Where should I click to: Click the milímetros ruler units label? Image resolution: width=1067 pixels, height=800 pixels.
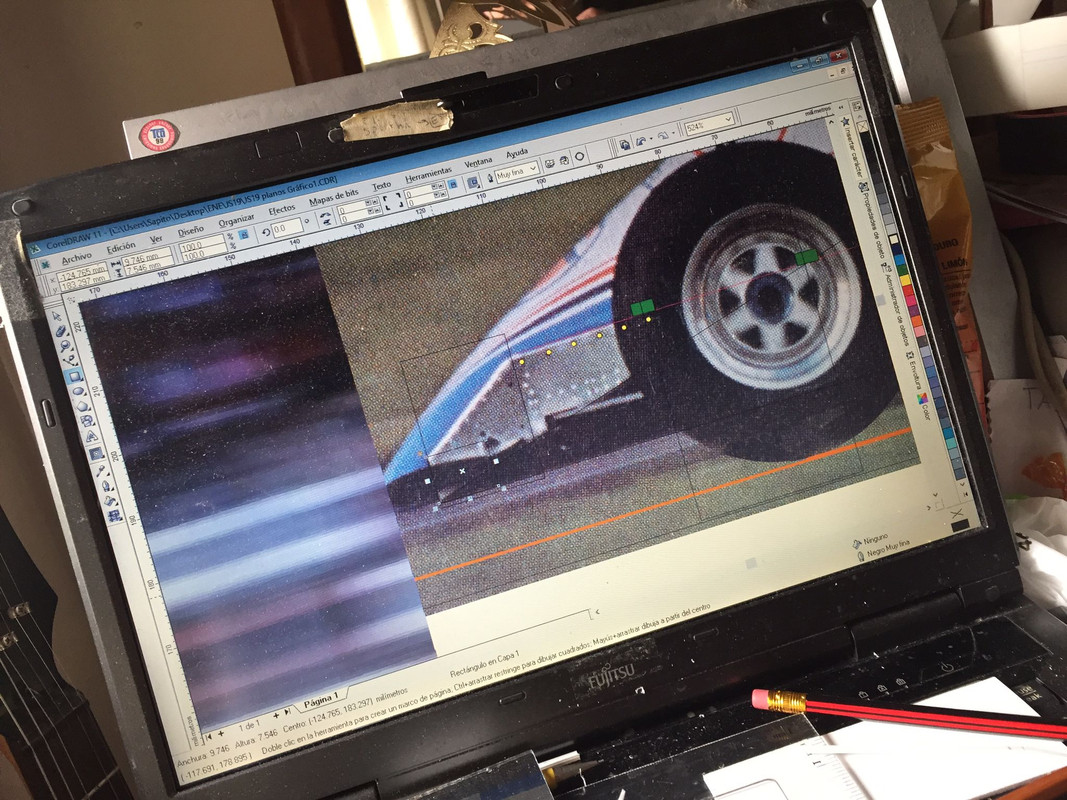818,111
